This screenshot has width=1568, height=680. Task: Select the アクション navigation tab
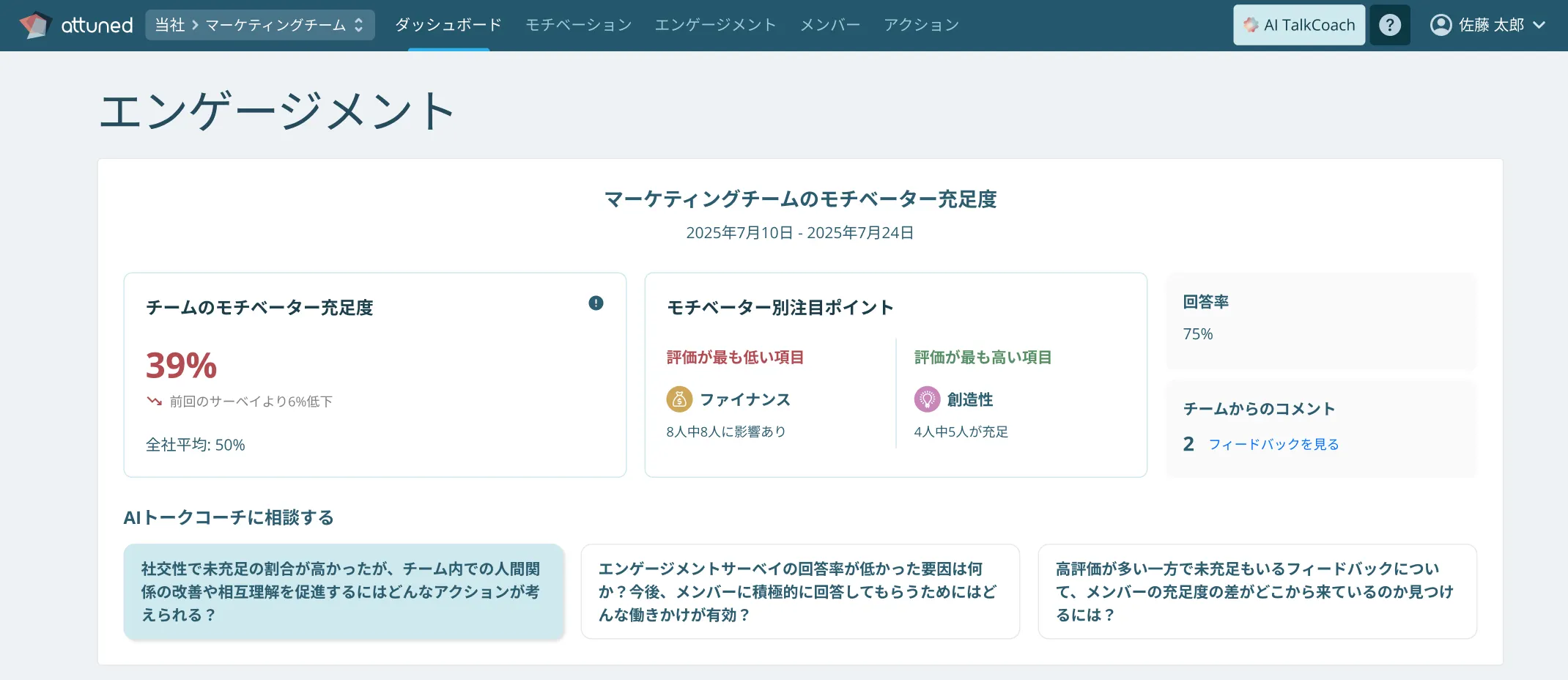921,25
